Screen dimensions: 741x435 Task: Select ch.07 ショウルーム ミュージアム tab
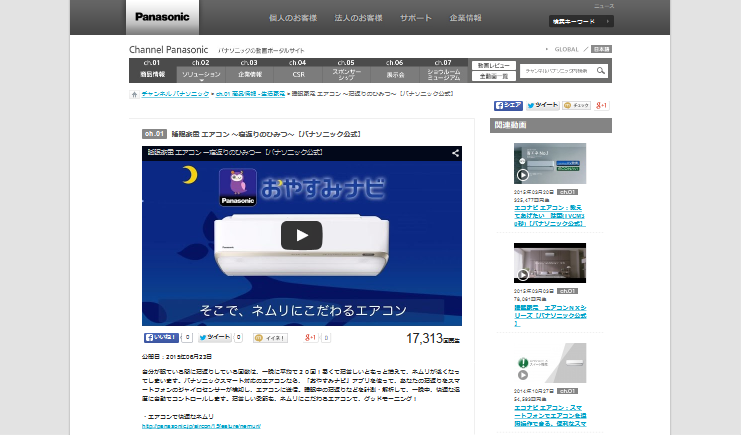(444, 70)
